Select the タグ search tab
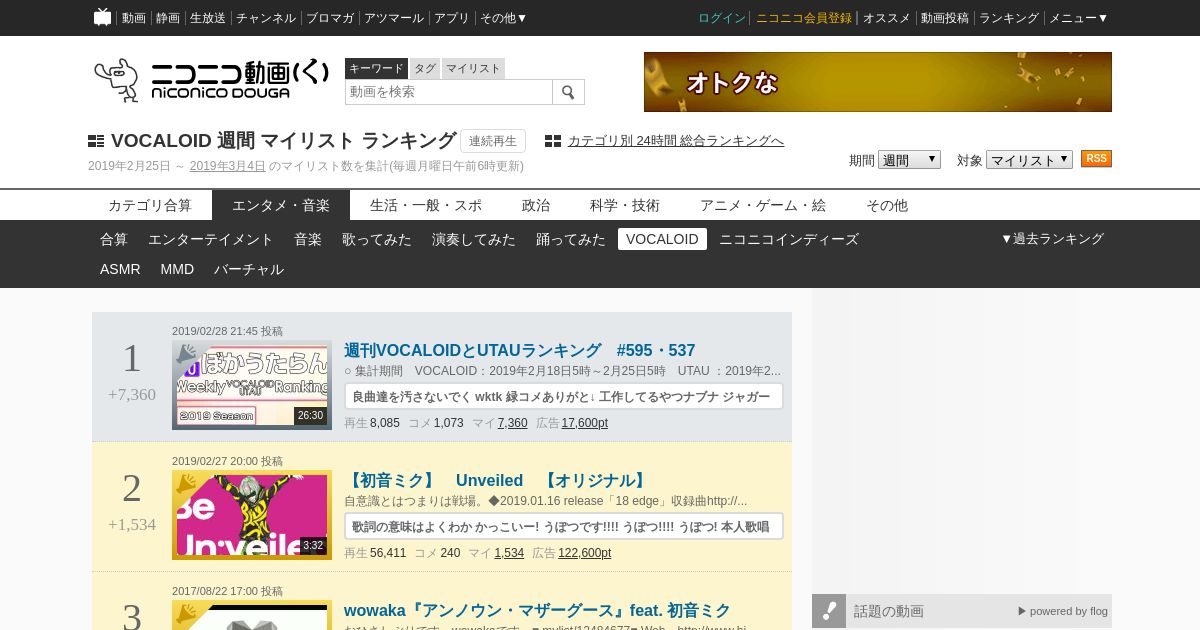1200x630 pixels. coord(425,68)
